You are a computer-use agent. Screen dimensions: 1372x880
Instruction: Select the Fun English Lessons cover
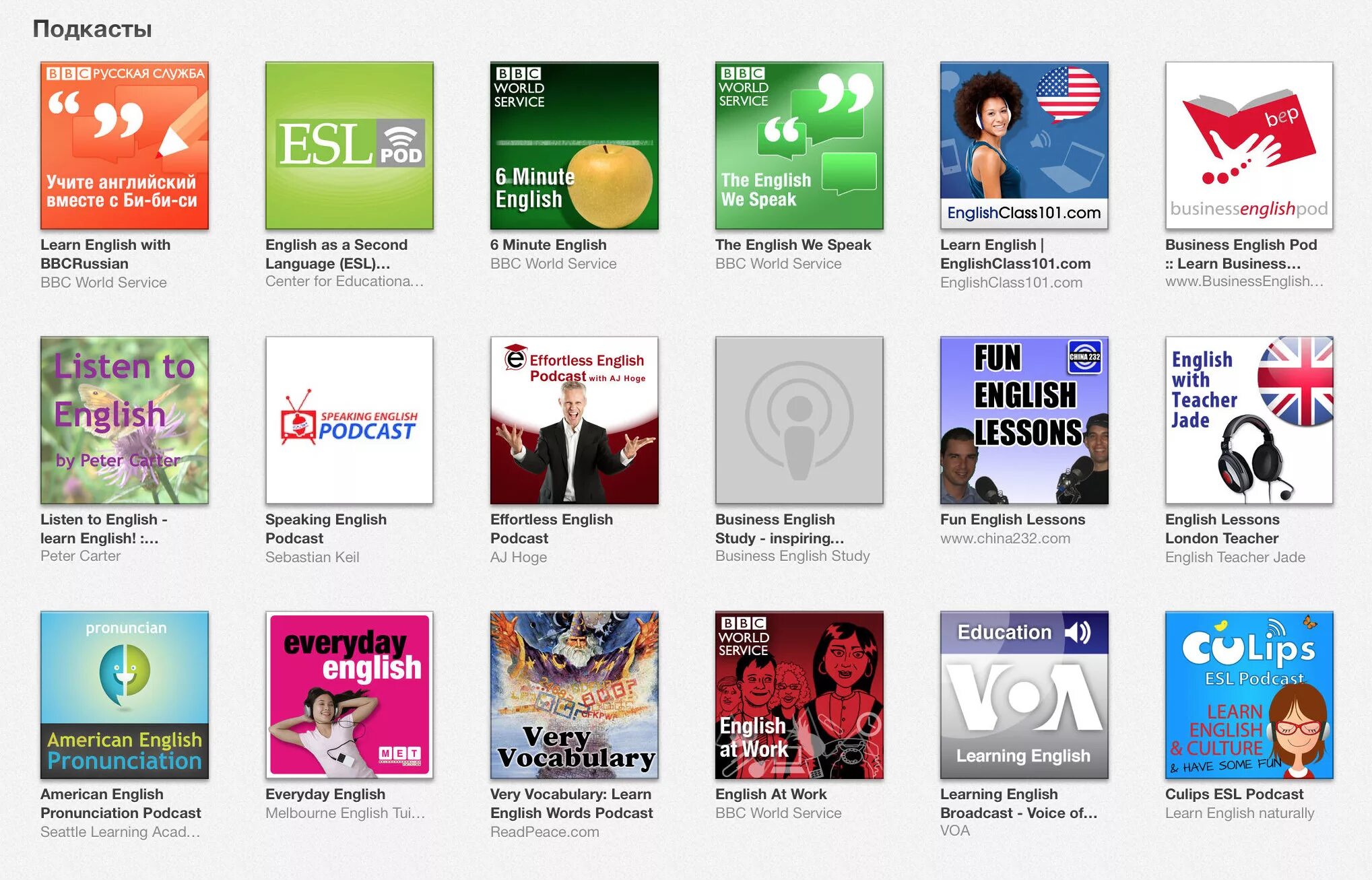(x=1024, y=420)
